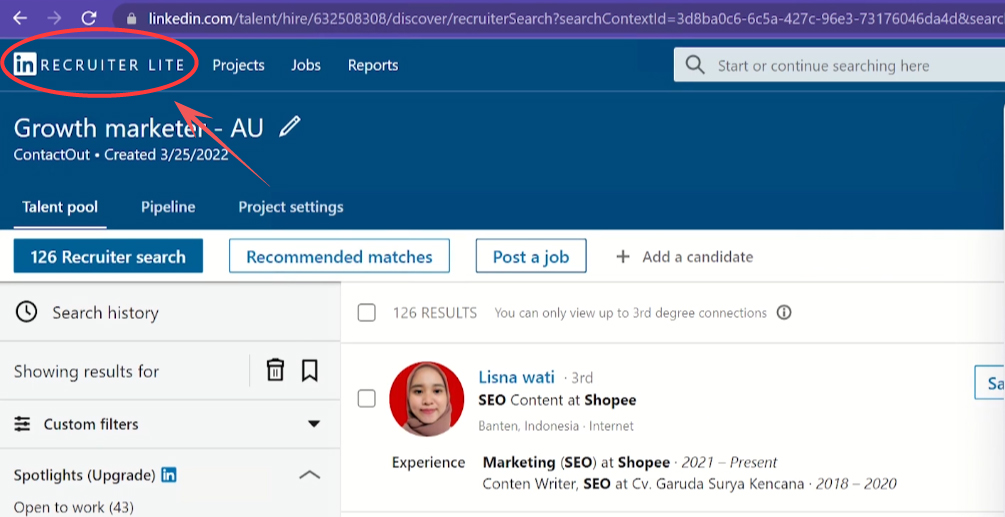Open the Jobs menu
This screenshot has height=517, width=1005.
pos(306,65)
